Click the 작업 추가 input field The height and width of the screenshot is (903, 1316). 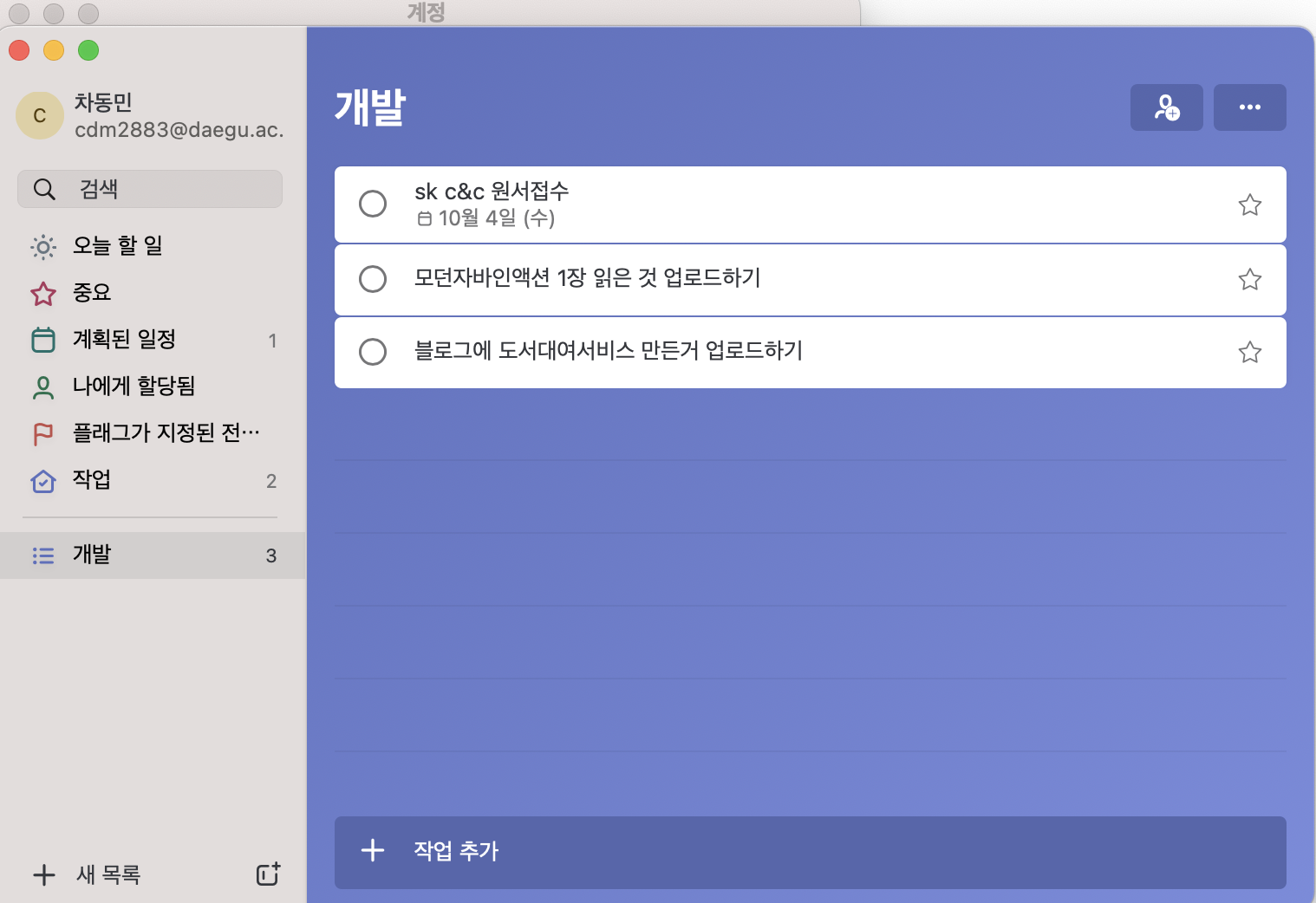811,853
